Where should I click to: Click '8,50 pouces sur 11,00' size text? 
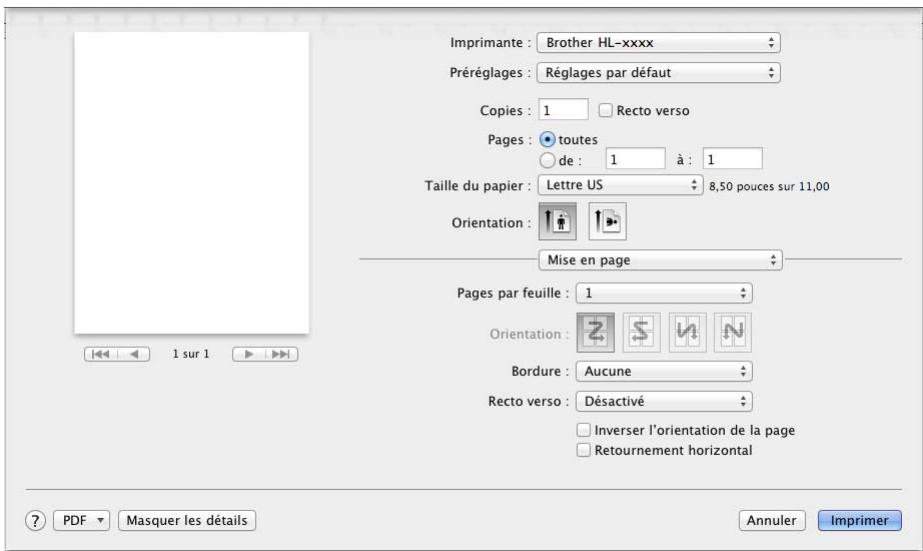click(769, 186)
